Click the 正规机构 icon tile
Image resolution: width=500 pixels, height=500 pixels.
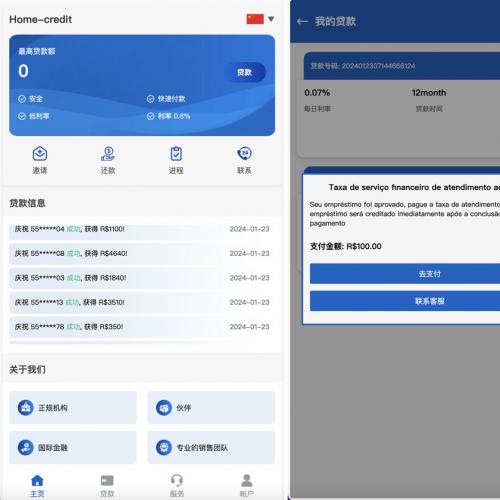26,408
